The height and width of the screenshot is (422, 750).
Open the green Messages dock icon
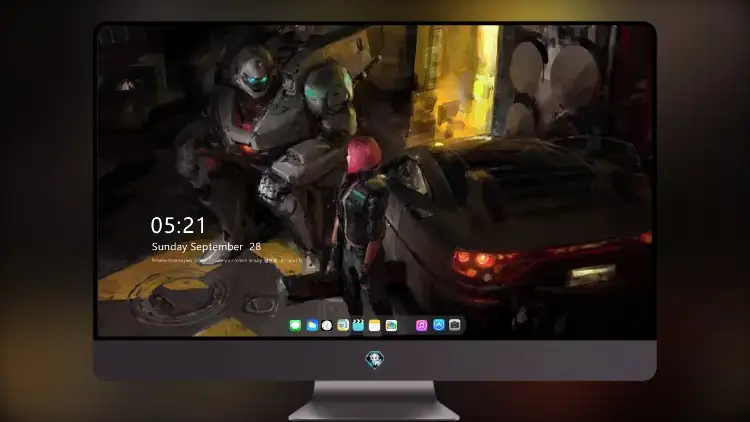tap(295, 325)
